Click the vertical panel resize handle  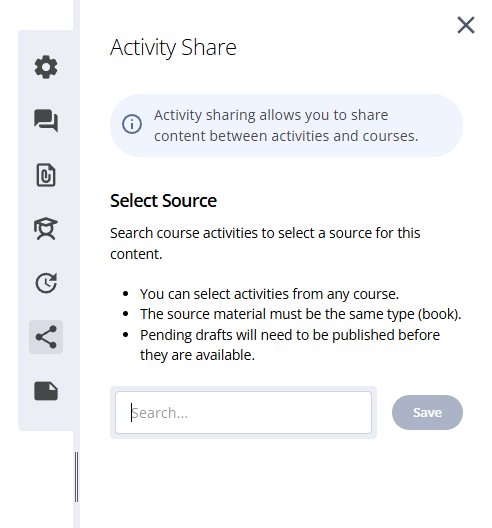[76, 477]
